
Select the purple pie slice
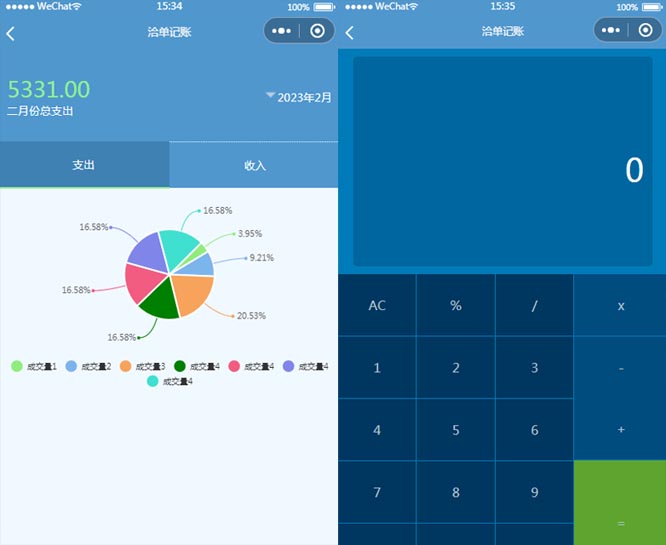148,253
